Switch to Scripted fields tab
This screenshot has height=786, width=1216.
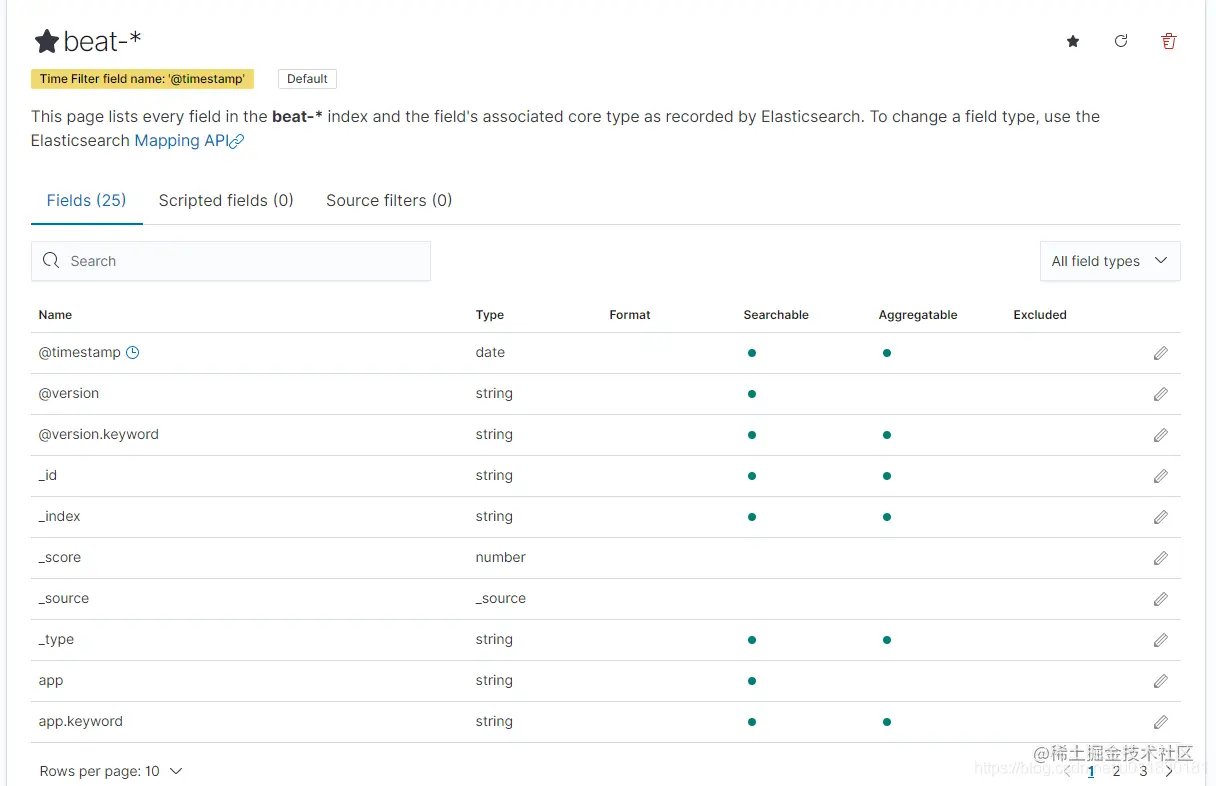tap(226, 200)
